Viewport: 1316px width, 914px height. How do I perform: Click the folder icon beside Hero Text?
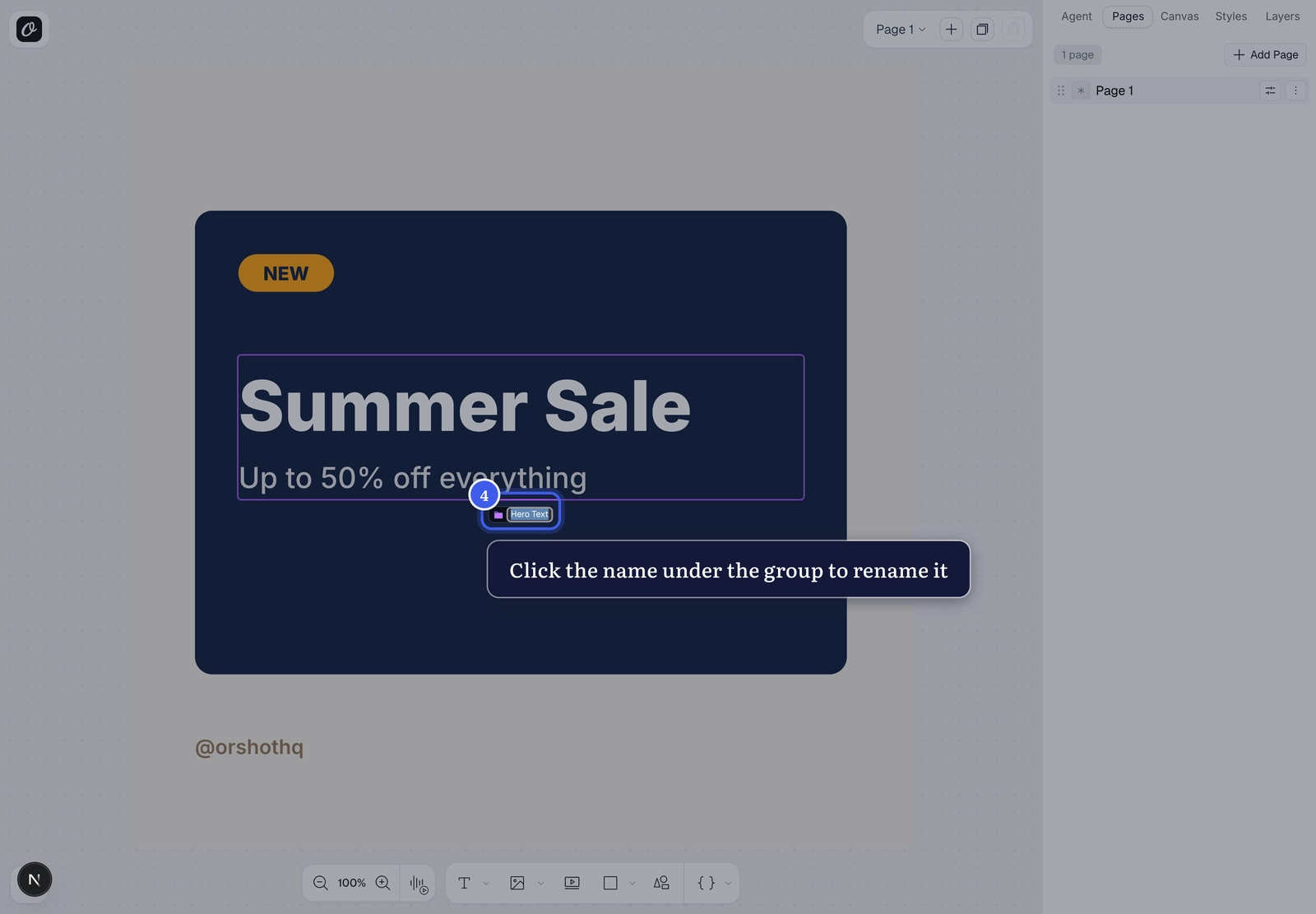point(498,515)
